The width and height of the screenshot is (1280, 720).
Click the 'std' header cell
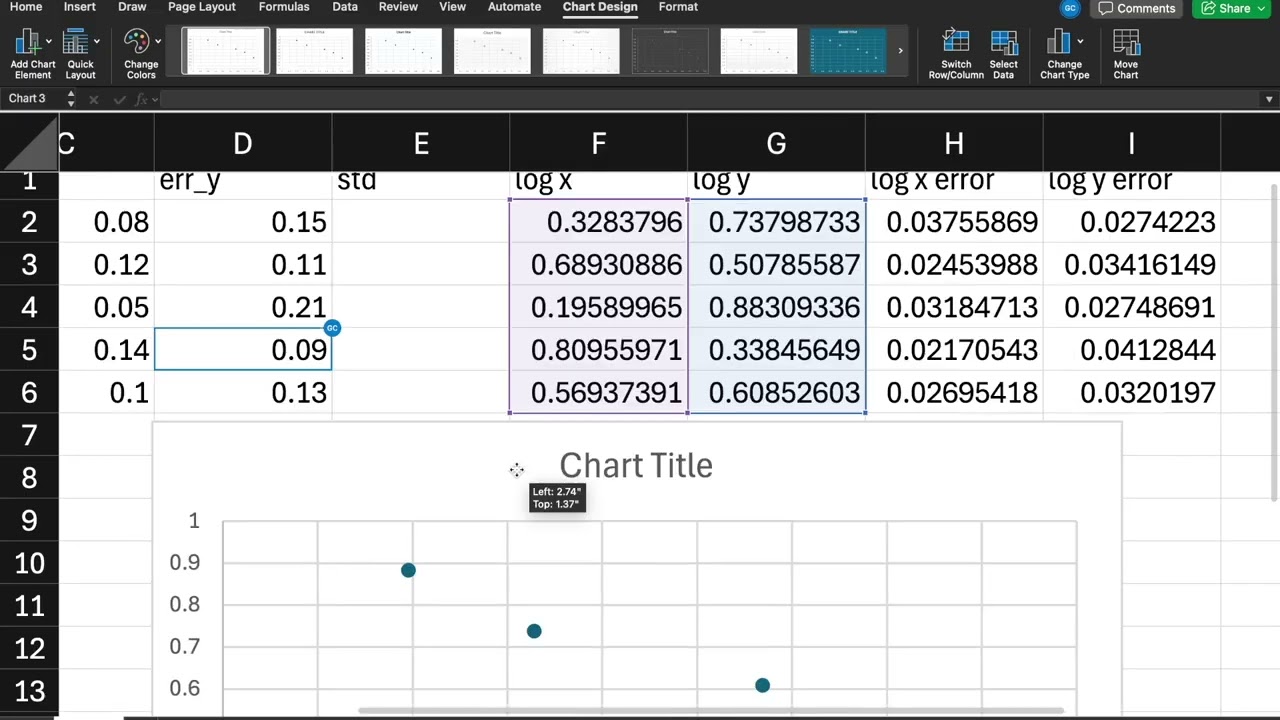click(421, 183)
